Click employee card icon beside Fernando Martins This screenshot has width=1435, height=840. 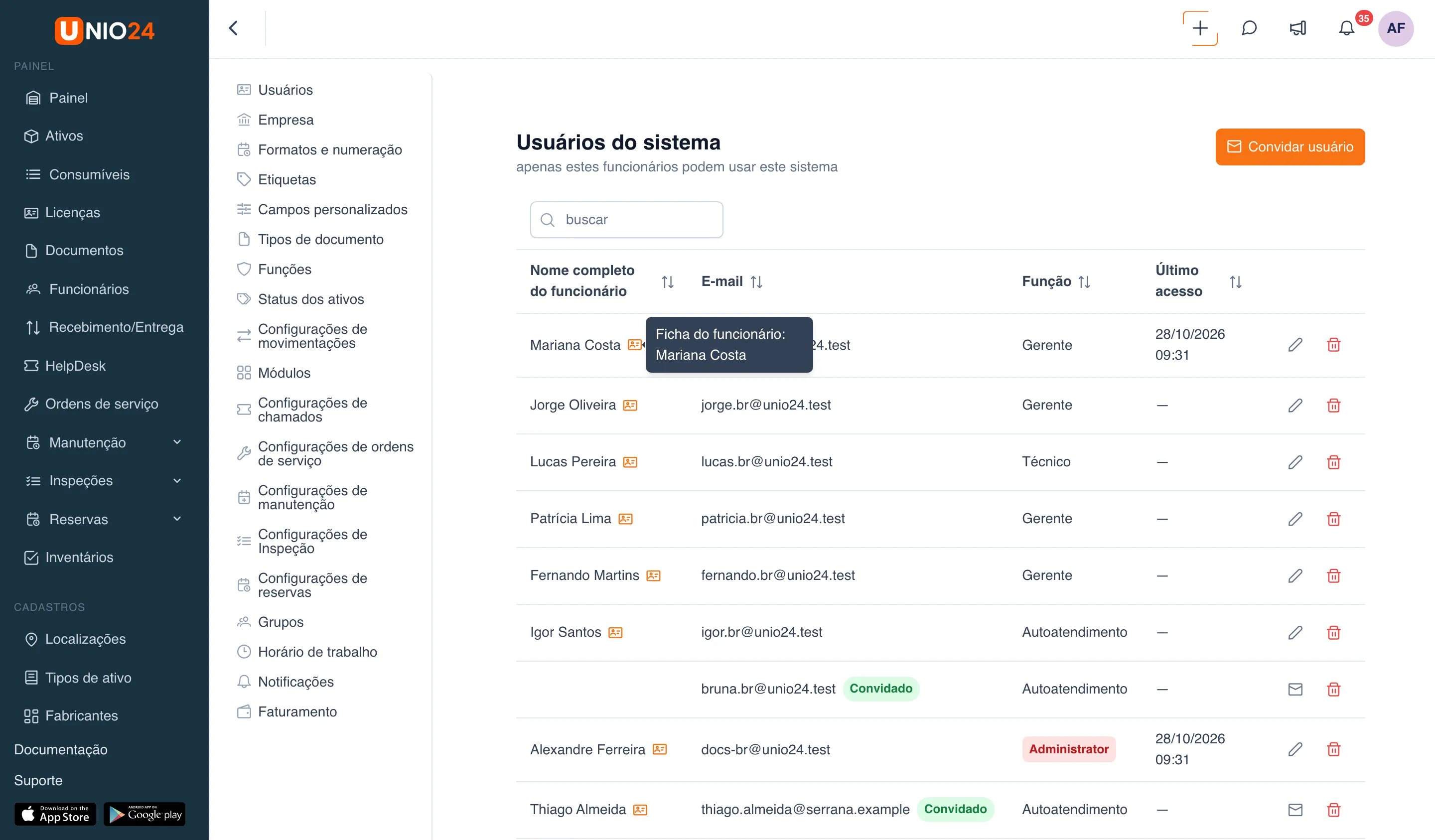pos(653,575)
